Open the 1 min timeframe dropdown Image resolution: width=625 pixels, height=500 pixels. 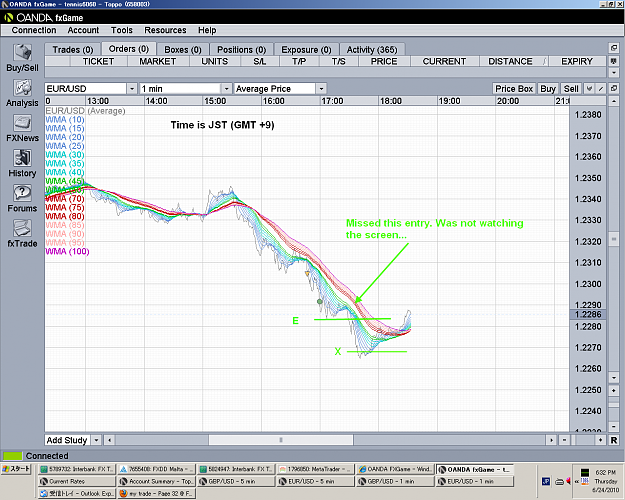(x=226, y=89)
